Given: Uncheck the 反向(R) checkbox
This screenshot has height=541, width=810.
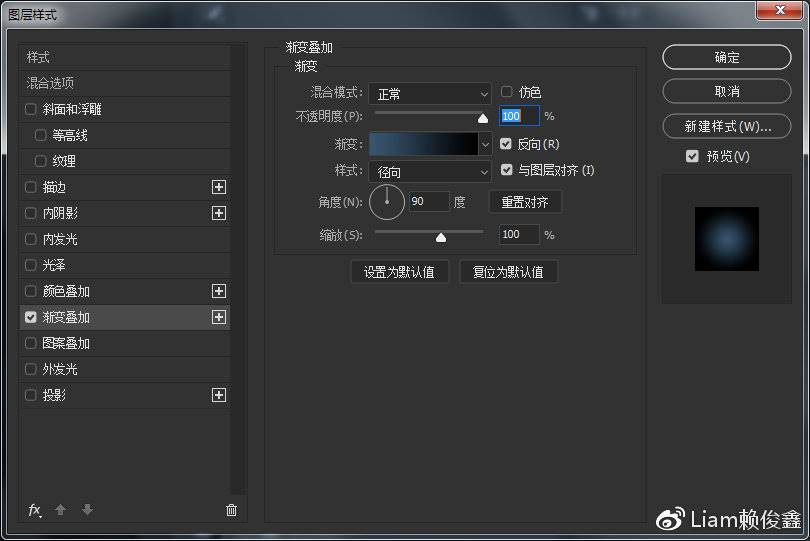Looking at the screenshot, I should point(506,144).
